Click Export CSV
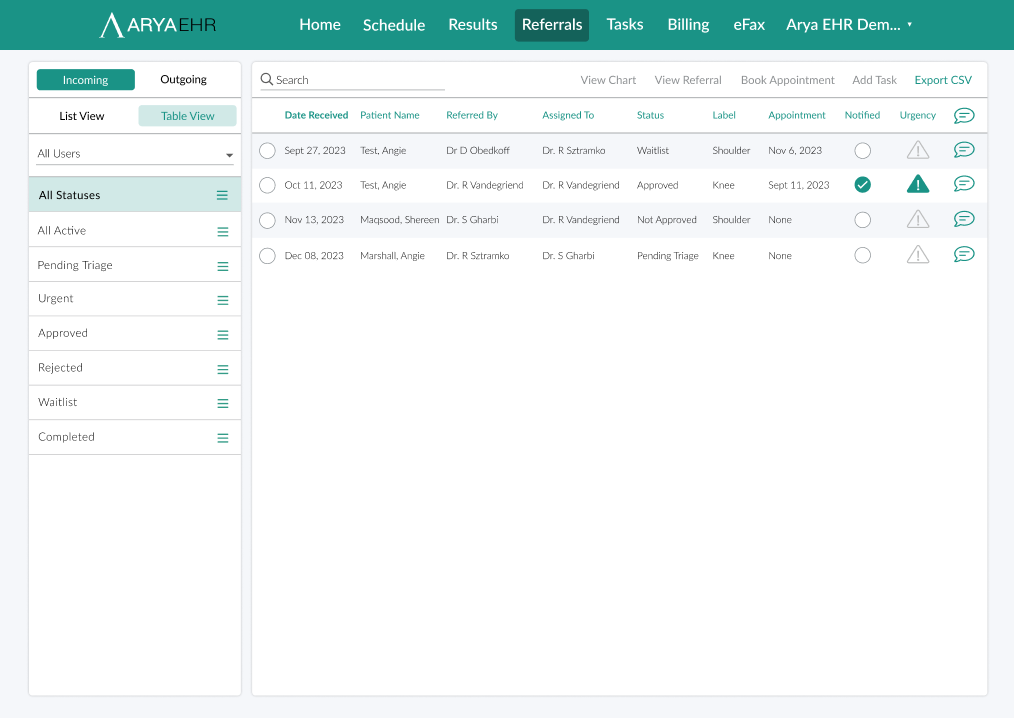This screenshot has height=718, width=1014. point(942,79)
